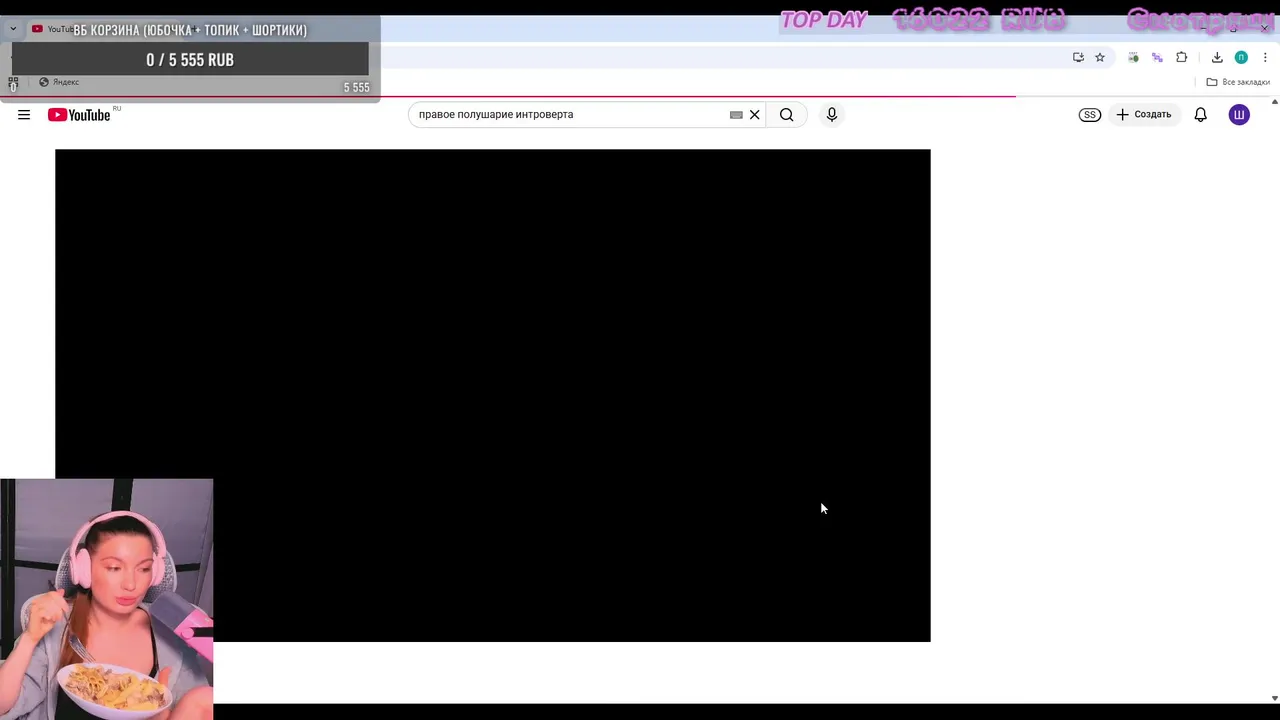Image resolution: width=1280 pixels, height=720 pixels.
Task: Open the Создать create menu
Action: coord(1144,115)
